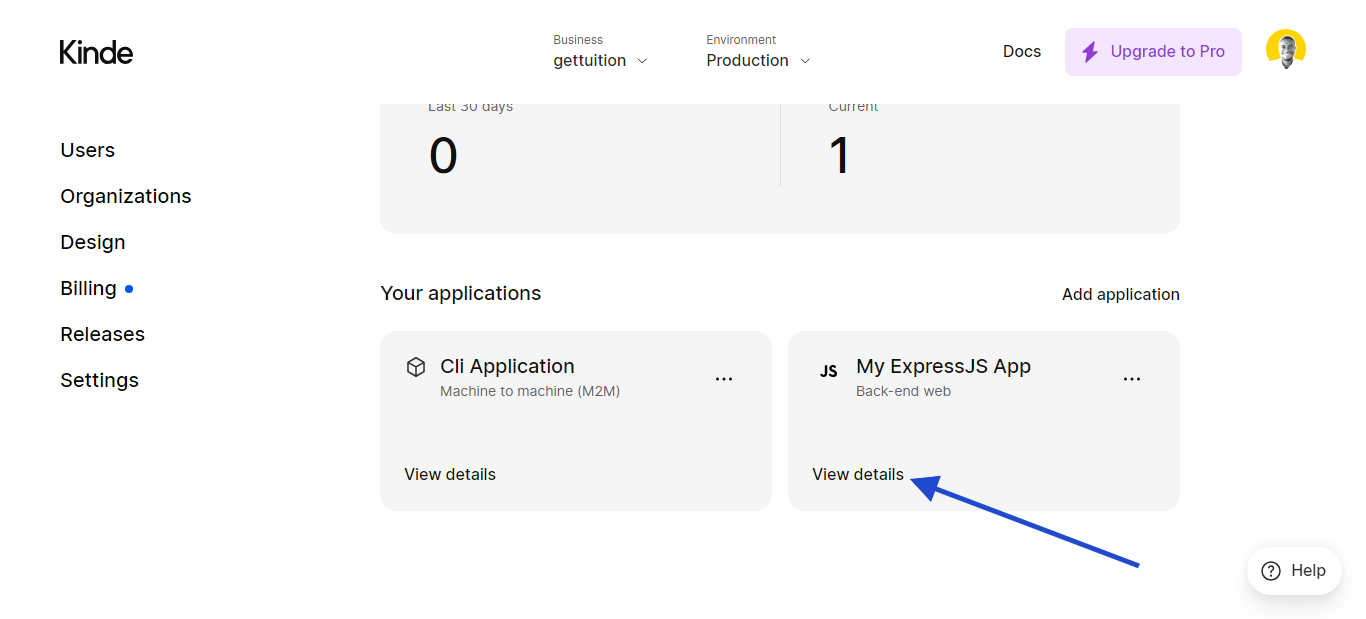Click the Back-end web subtitle

pos(903,391)
